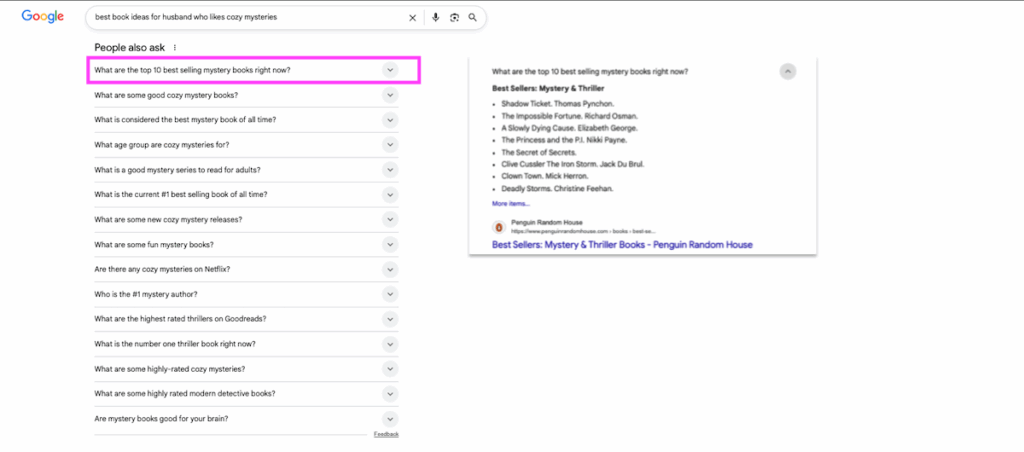
Task: Click the "People also ask" heading
Action: pyautogui.click(x=129, y=48)
